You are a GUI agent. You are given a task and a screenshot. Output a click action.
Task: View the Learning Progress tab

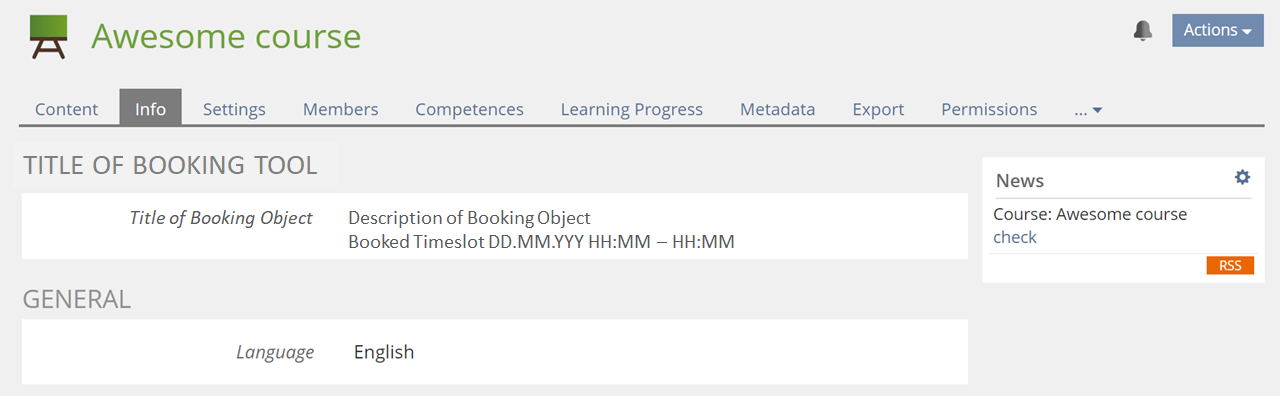pyautogui.click(x=632, y=109)
